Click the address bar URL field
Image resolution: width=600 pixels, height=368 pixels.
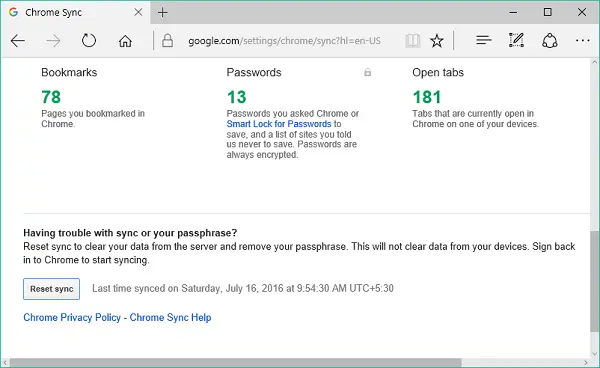[x=284, y=41]
